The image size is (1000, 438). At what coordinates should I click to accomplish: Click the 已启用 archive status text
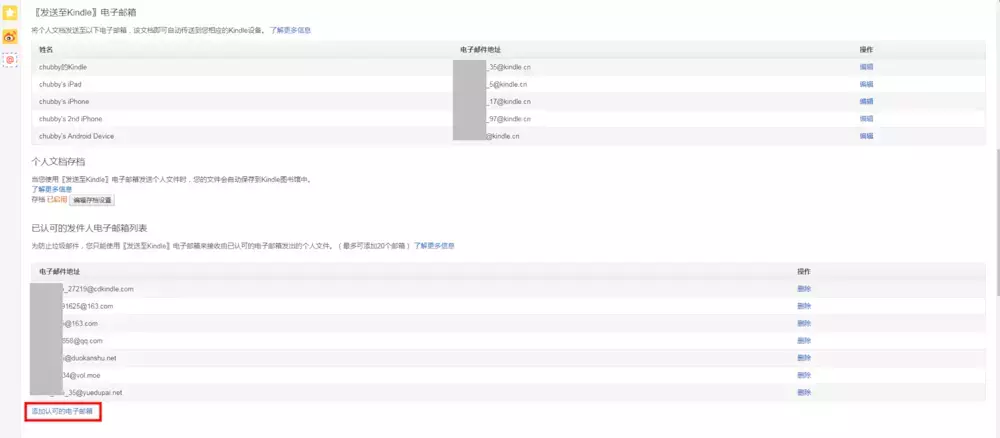[x=57, y=200]
